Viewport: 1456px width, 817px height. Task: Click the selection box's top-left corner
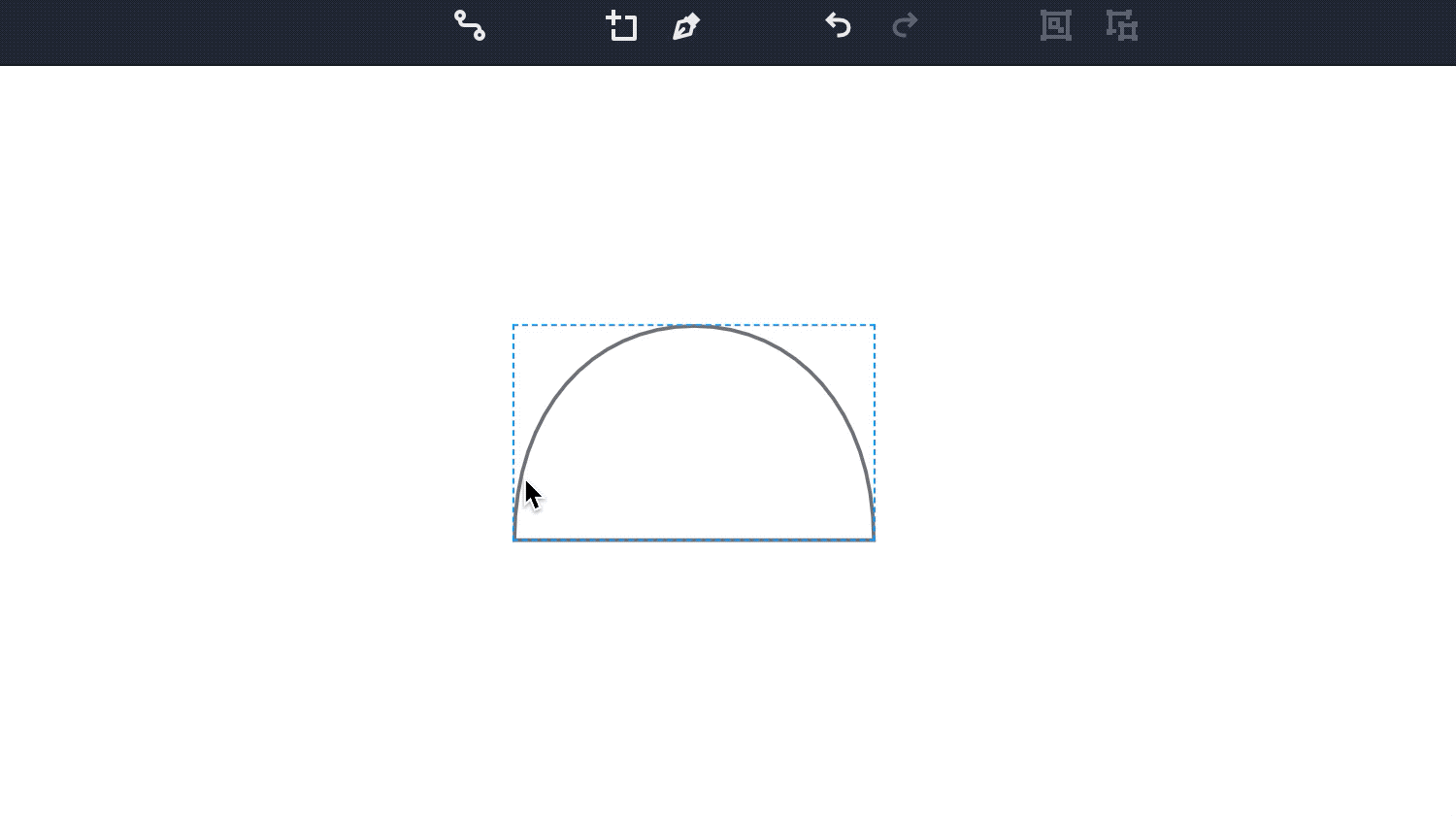pos(513,326)
